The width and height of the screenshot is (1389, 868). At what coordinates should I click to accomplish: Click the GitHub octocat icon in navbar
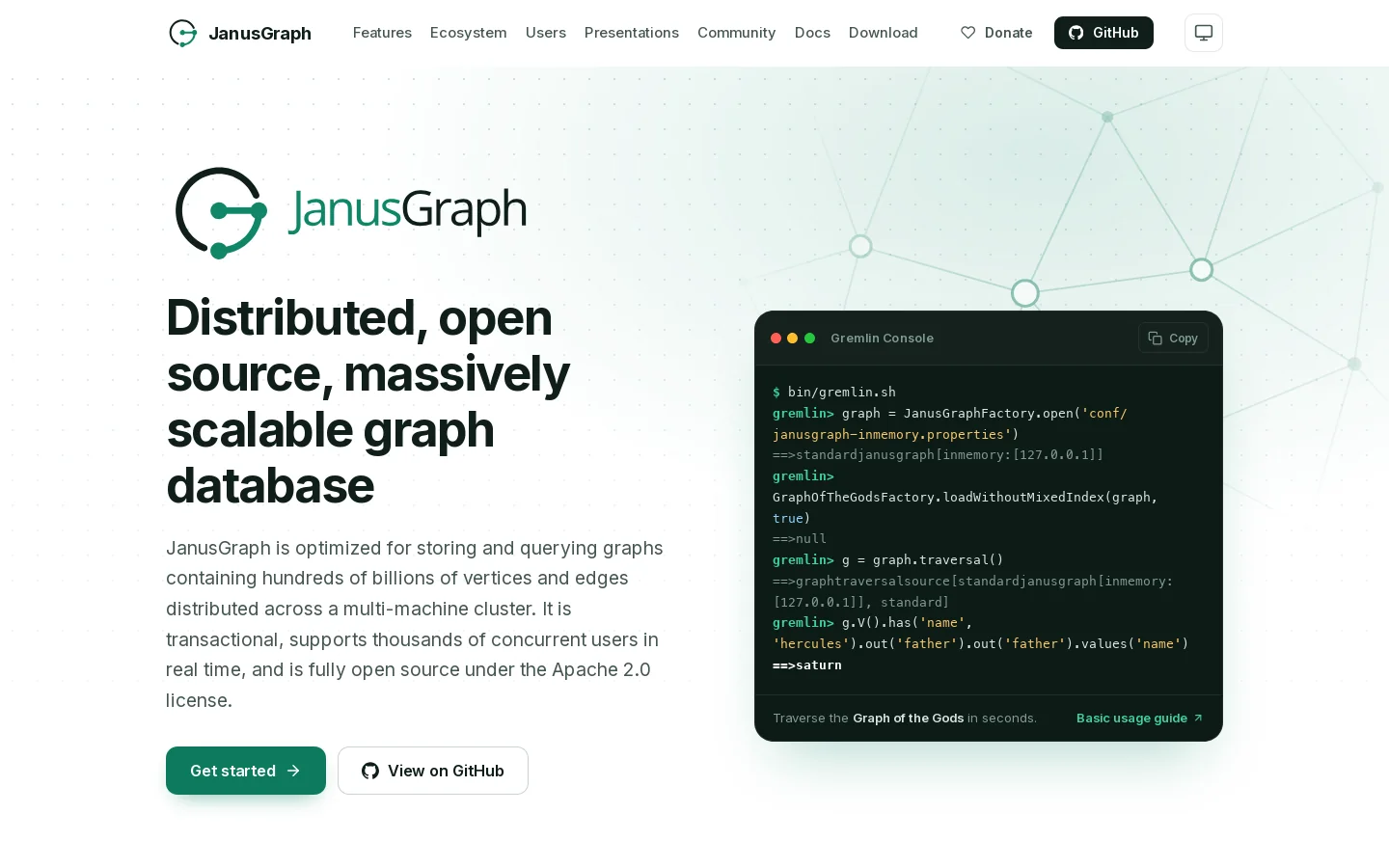[x=1076, y=33]
